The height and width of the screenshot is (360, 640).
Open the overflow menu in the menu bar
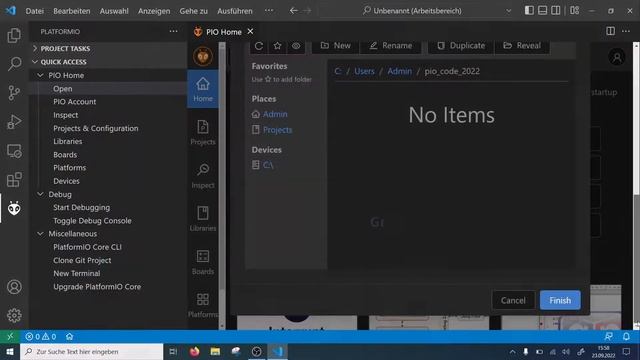[x=269, y=11]
